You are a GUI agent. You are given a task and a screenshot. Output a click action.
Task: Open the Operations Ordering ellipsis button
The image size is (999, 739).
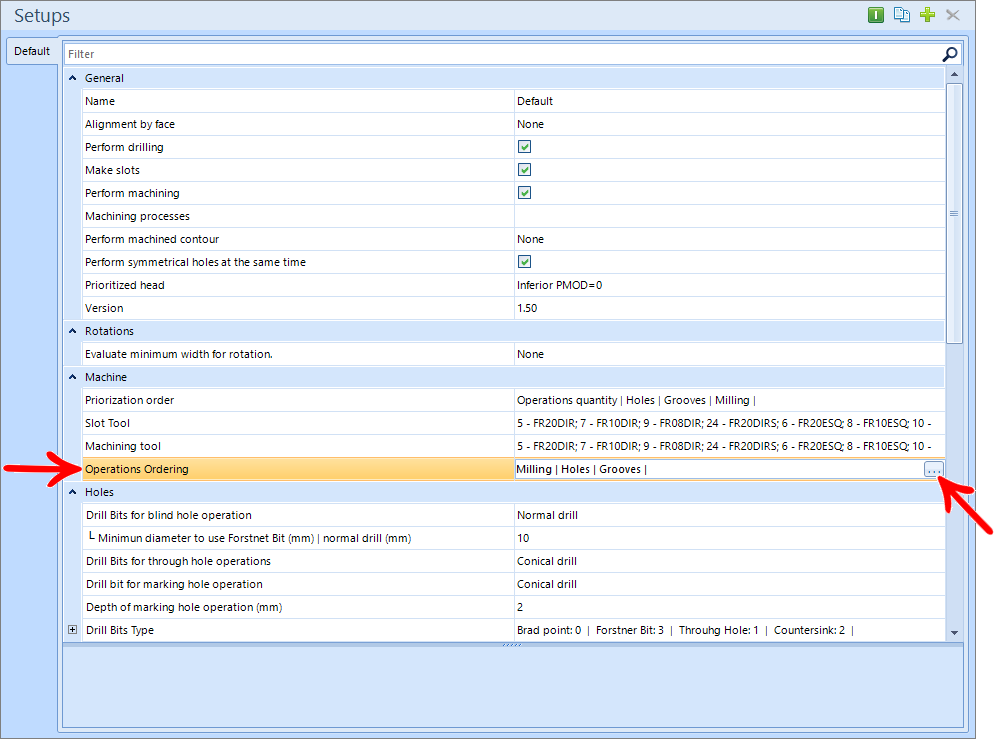pyautogui.click(x=933, y=470)
